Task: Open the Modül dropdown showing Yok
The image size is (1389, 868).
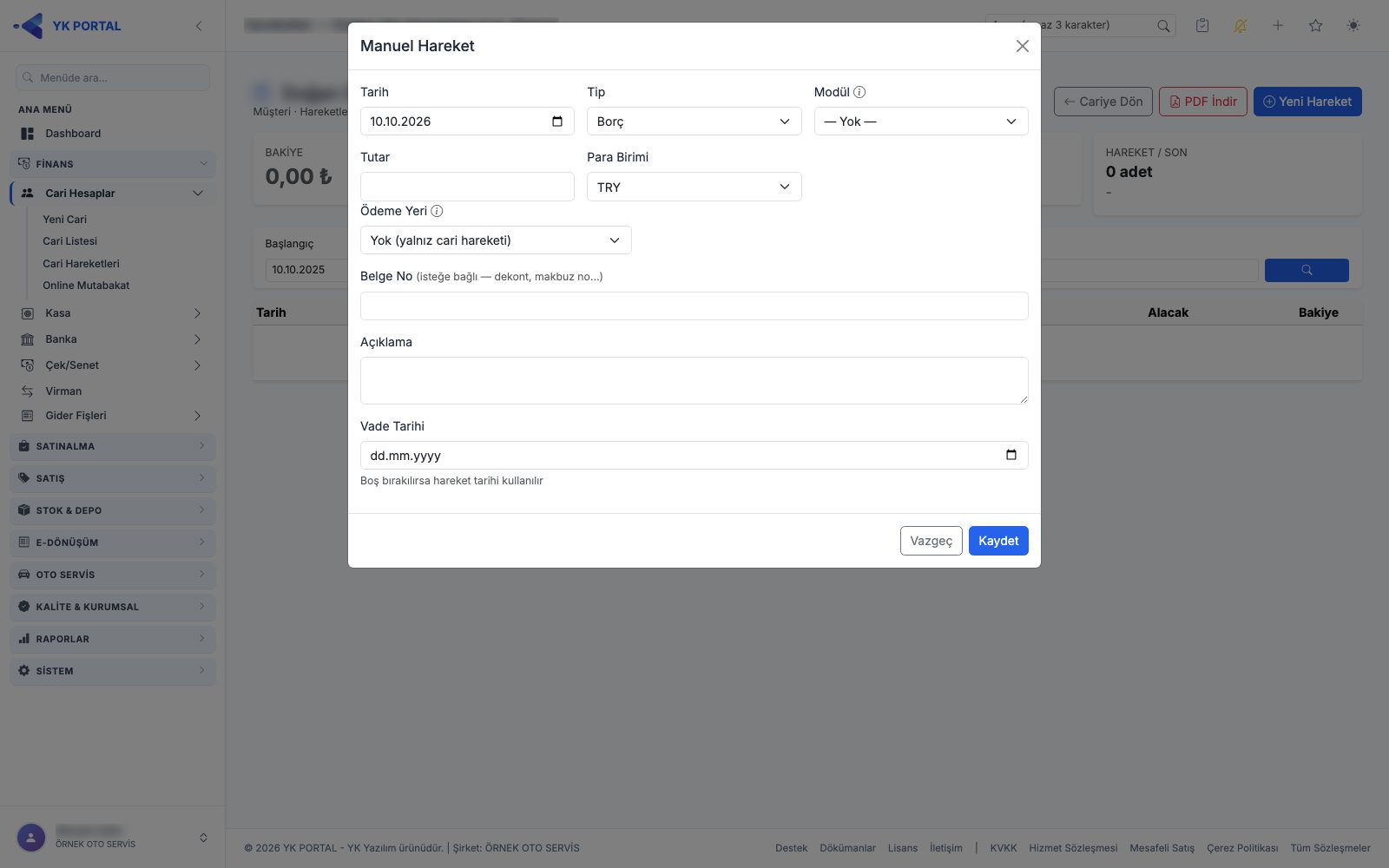Action: tap(921, 122)
